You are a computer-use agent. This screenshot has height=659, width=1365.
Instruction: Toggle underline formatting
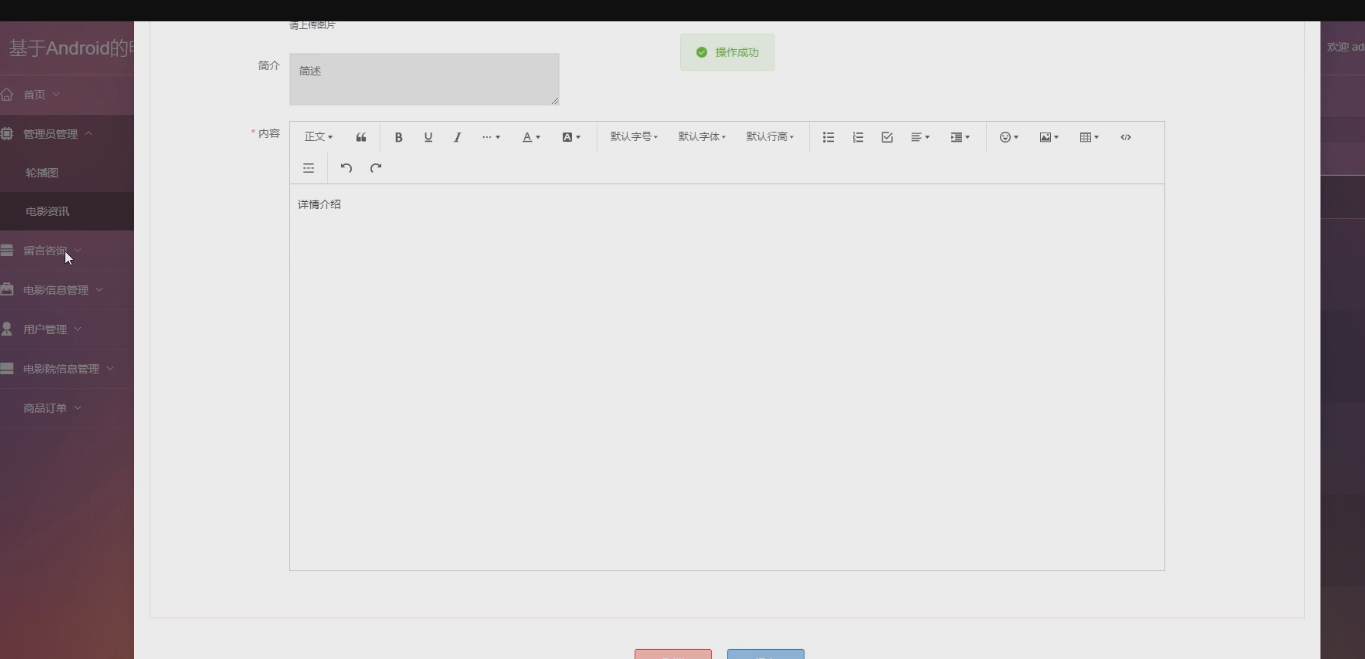(x=428, y=137)
